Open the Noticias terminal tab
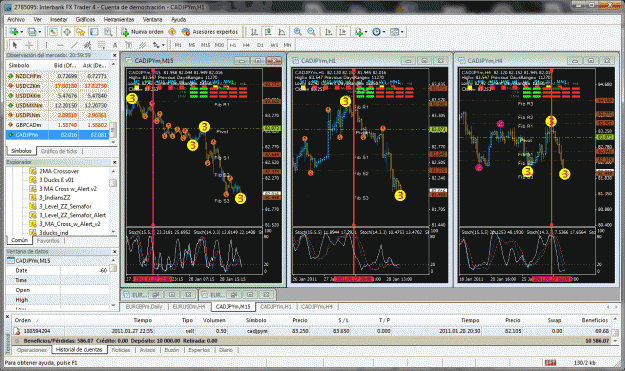The height and width of the screenshot is (371, 625). 121,350
